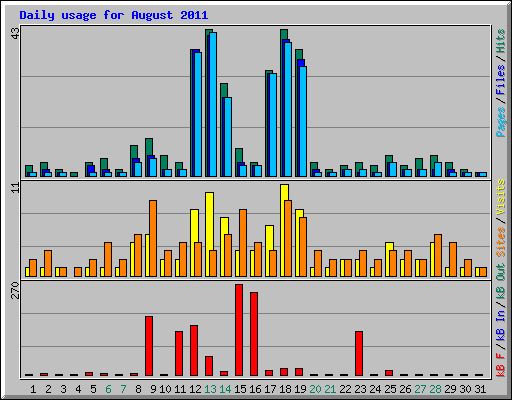
Task: Click the day 12 red kB bar
Action: (194, 351)
